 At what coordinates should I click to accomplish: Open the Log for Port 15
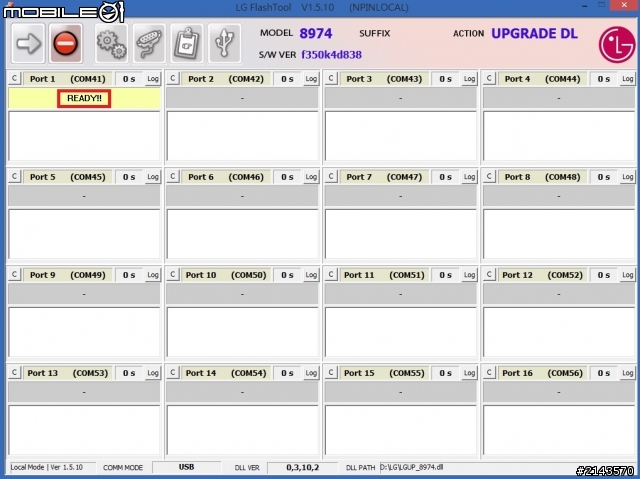click(469, 373)
